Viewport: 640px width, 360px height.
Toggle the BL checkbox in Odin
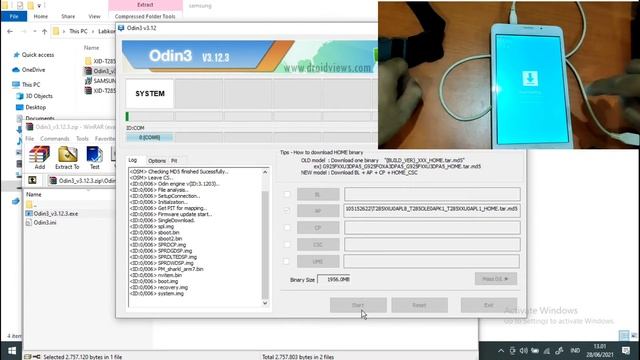(287, 194)
